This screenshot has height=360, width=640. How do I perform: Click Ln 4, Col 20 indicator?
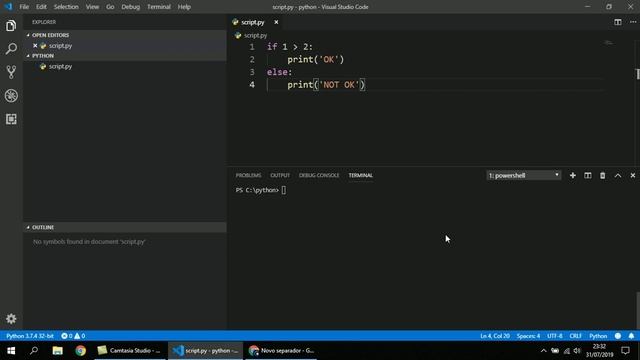click(x=495, y=336)
